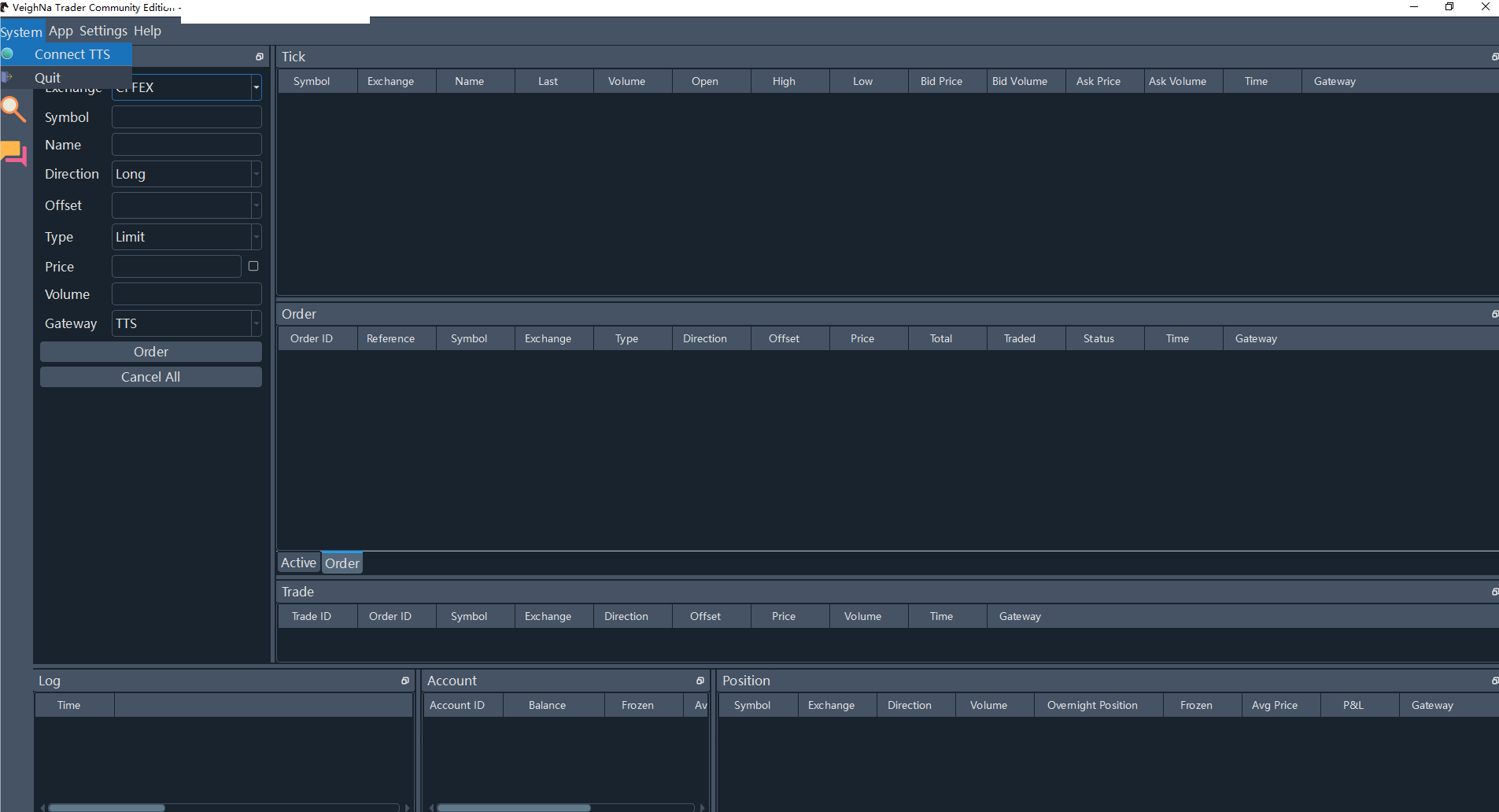
Task: Click the green Connect TTS icon
Action: pos(7,54)
